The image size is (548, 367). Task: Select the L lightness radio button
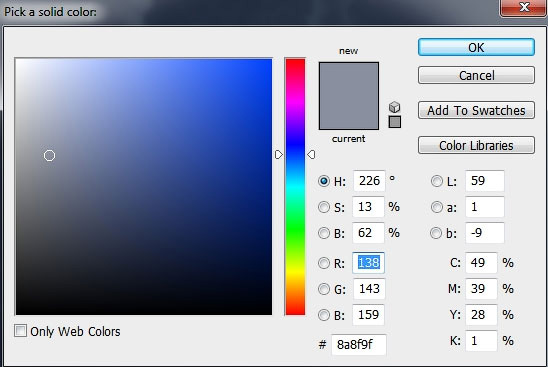(437, 181)
